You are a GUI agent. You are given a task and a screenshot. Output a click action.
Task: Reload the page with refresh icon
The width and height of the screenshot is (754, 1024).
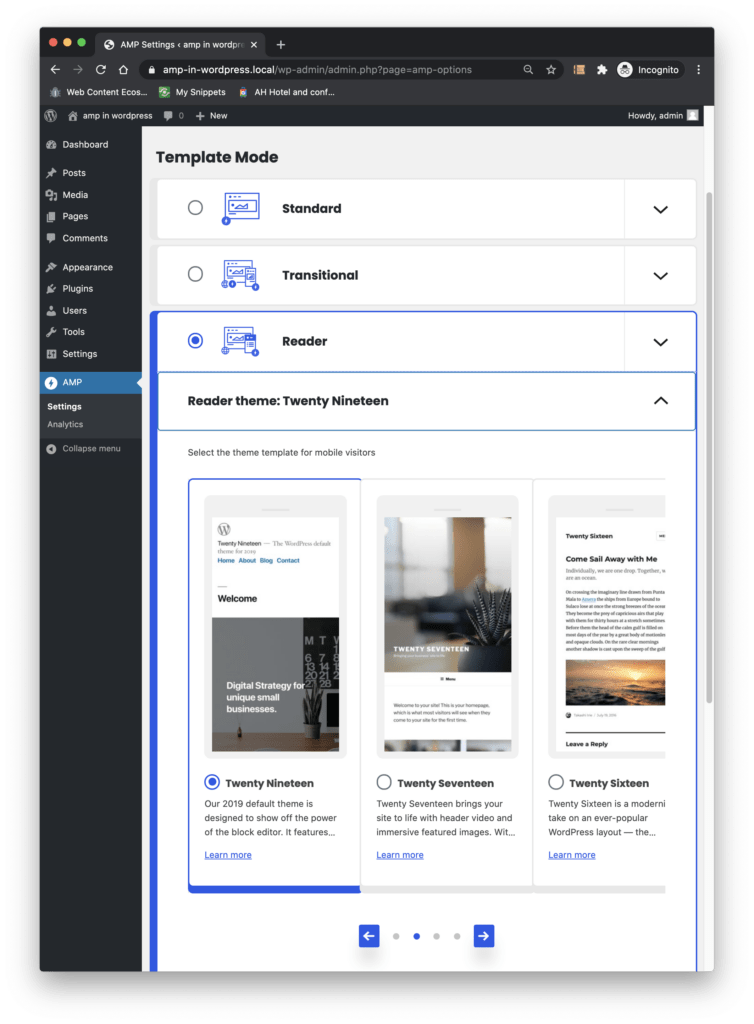coord(101,70)
